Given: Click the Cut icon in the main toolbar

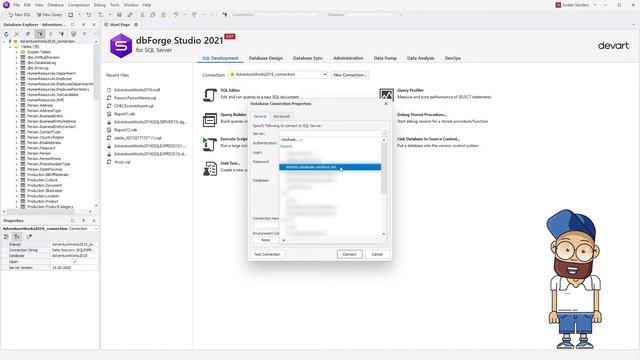Looking at the screenshot, I should (142, 15).
